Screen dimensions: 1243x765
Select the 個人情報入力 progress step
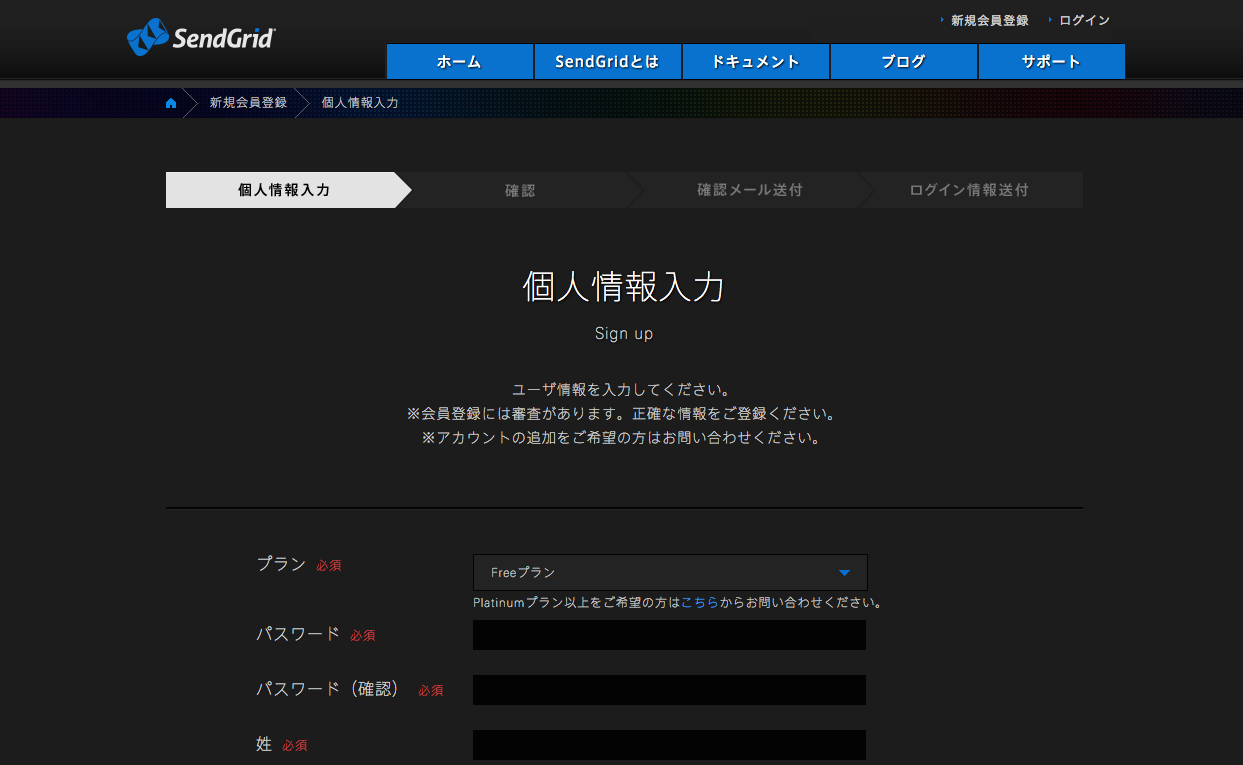pos(284,190)
